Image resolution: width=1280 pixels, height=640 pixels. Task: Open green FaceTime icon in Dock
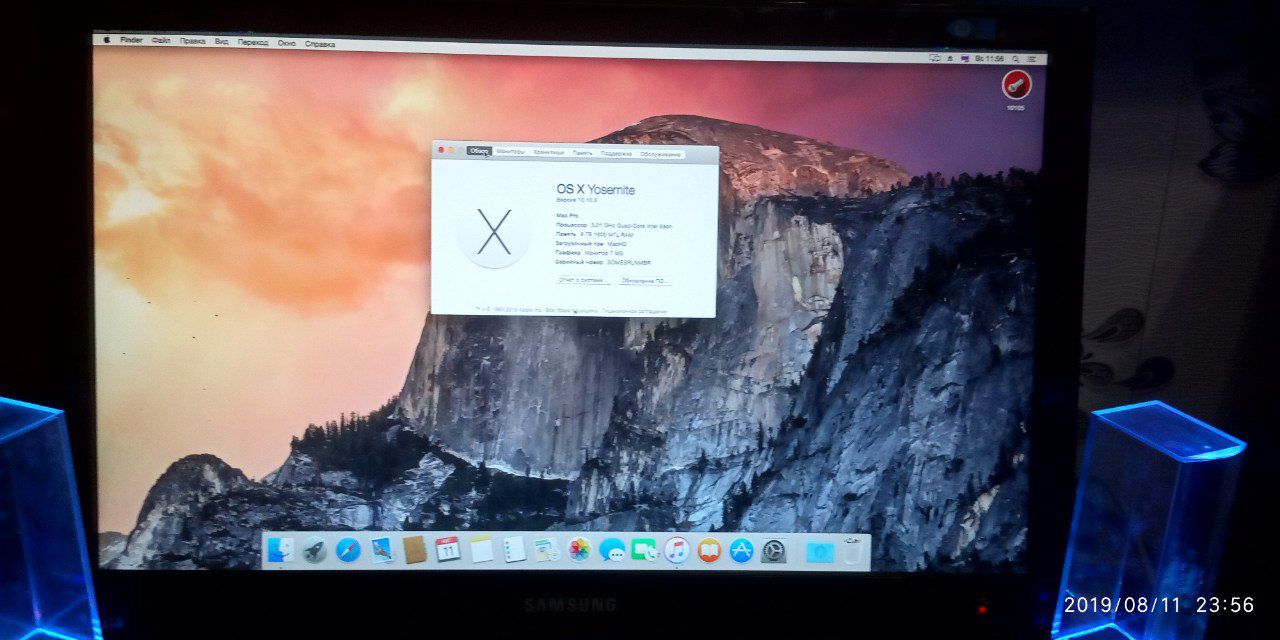[x=644, y=549]
